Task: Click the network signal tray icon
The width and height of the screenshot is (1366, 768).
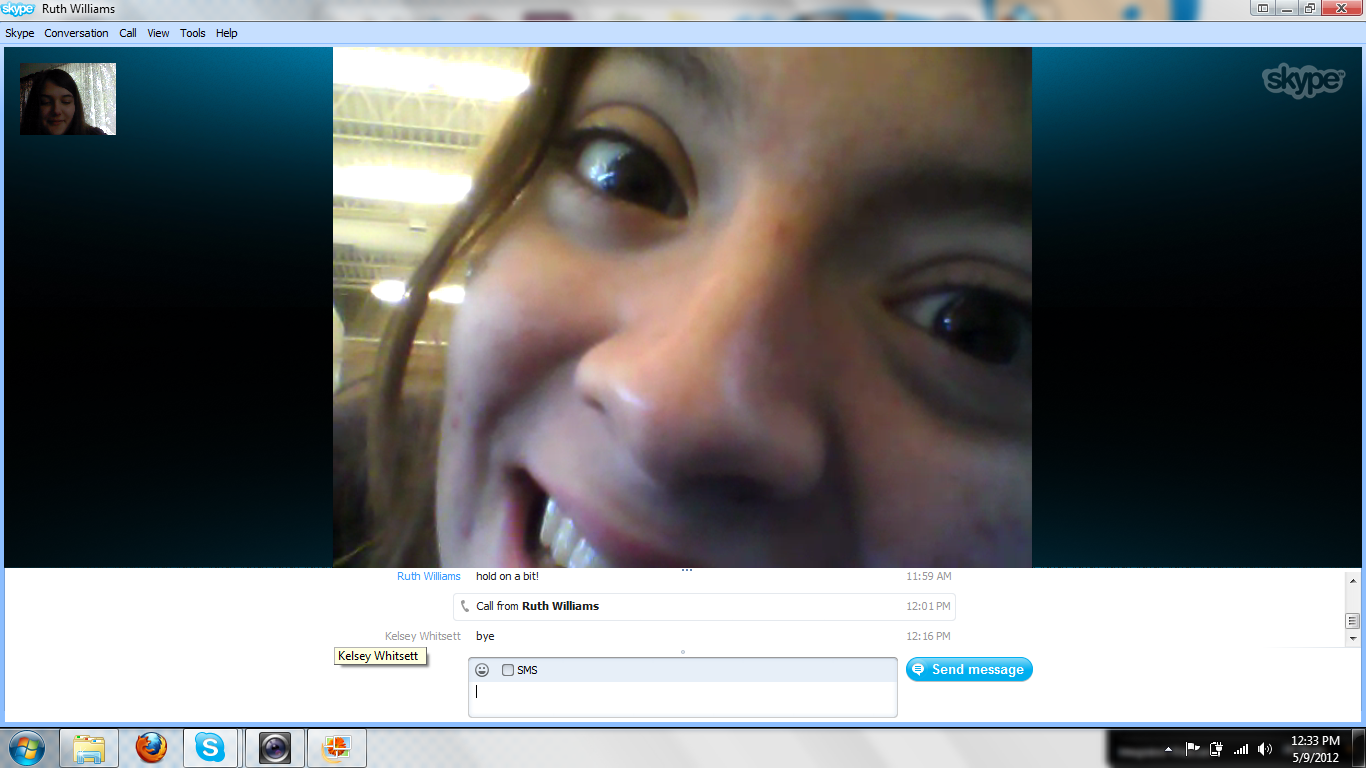Action: point(1241,749)
